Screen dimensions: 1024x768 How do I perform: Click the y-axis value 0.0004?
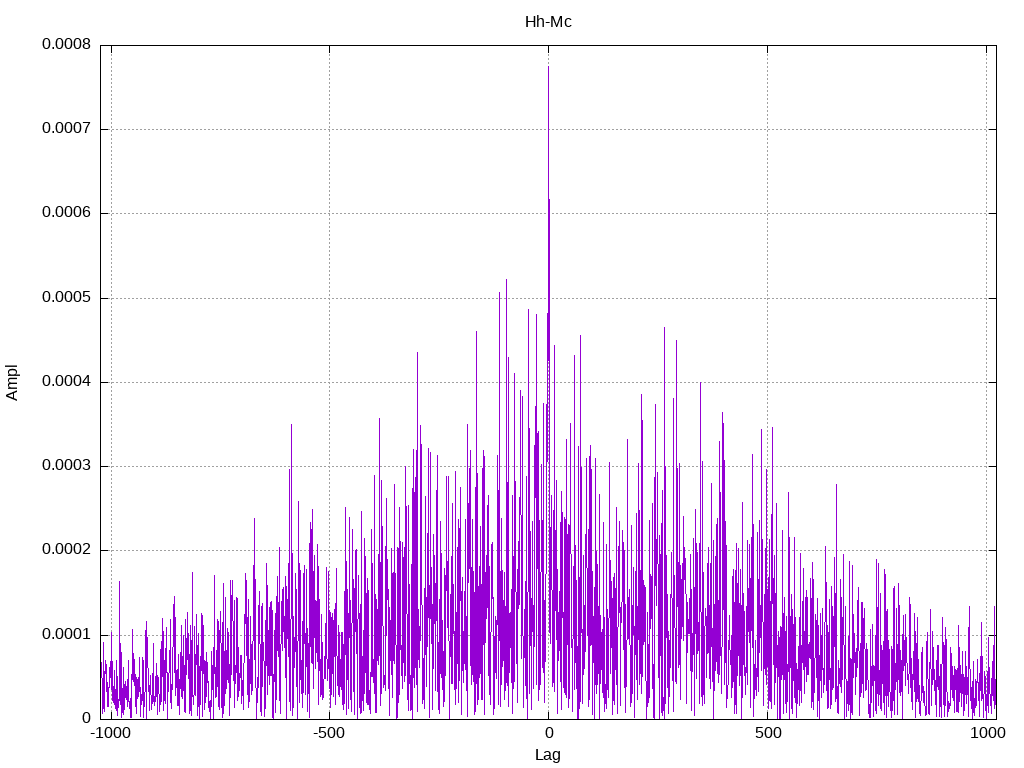66,381
